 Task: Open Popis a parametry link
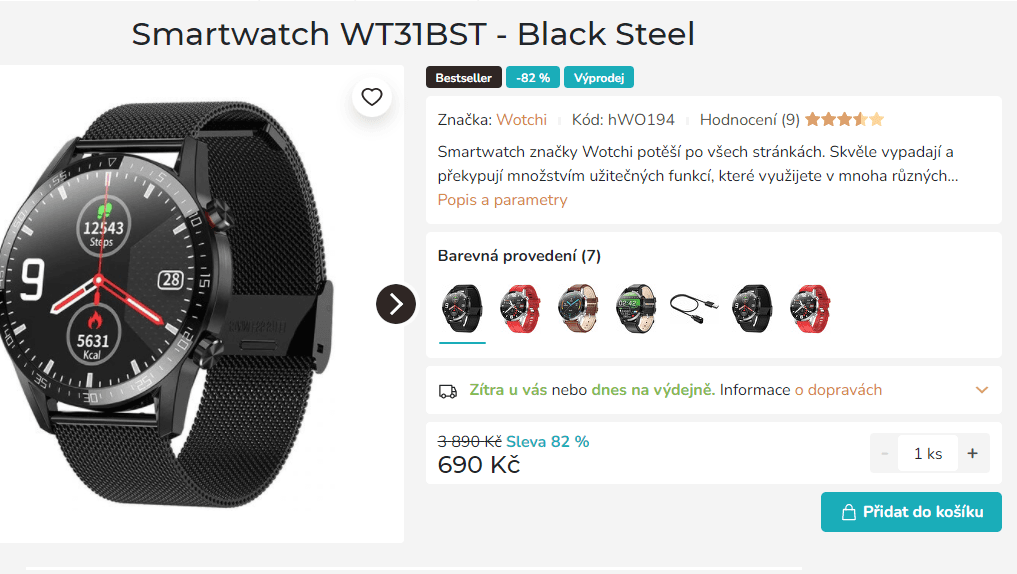tap(502, 200)
